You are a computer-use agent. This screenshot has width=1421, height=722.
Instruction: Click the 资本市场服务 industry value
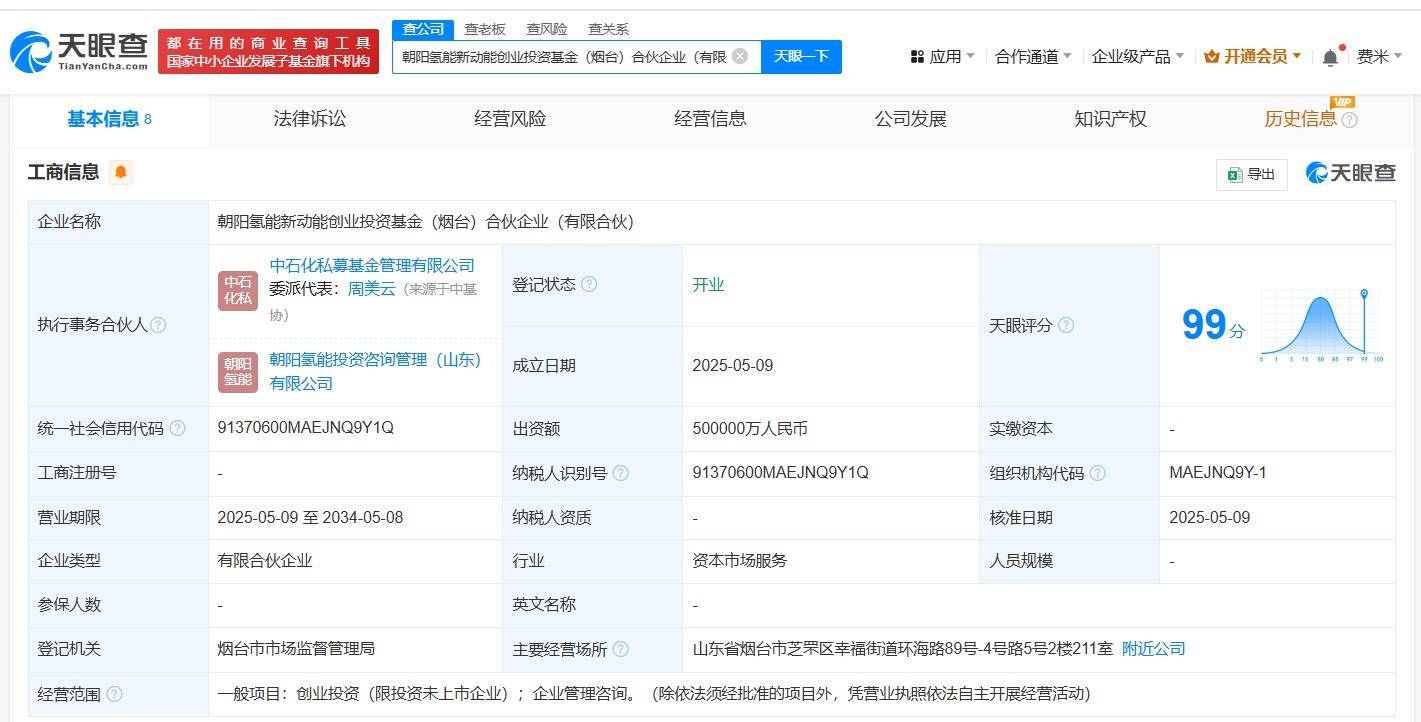740,561
